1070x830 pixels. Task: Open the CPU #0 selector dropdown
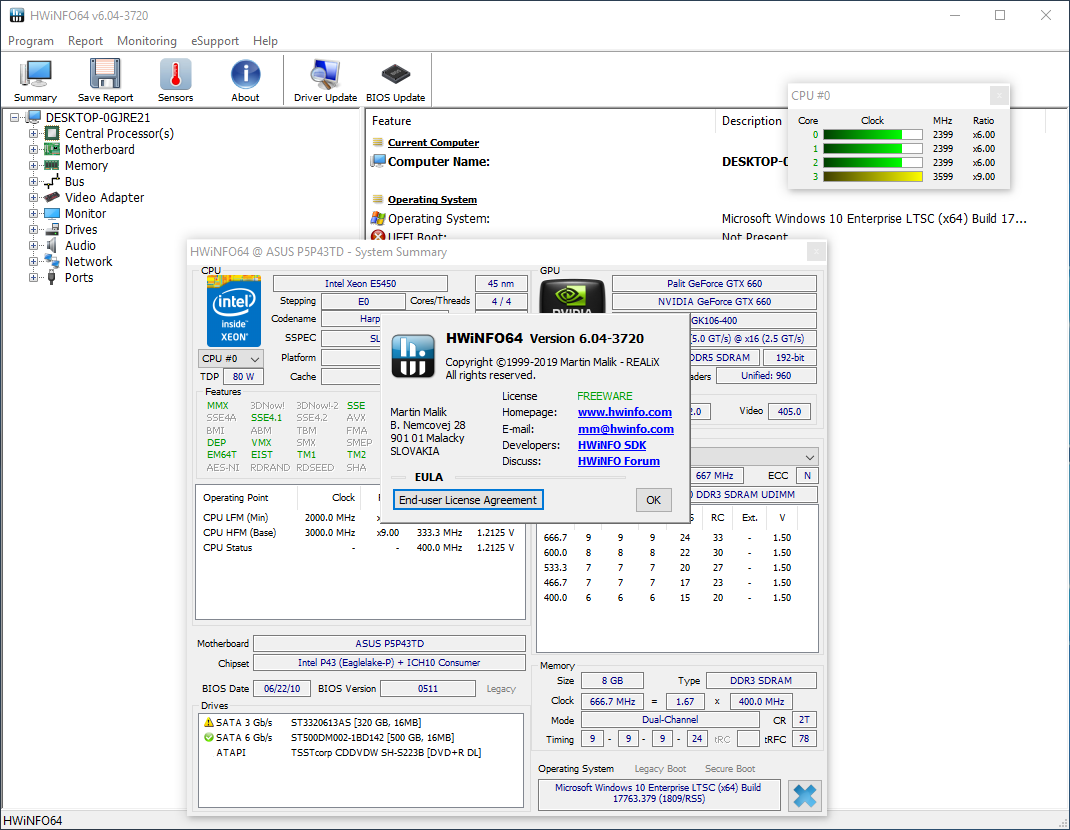231,358
